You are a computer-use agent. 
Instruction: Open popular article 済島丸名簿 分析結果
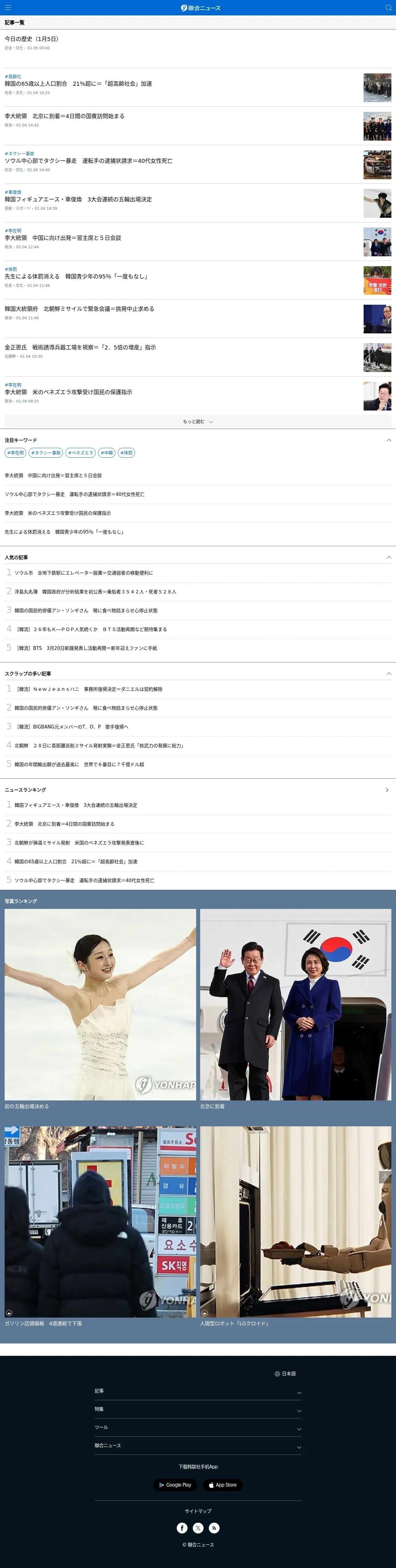click(x=96, y=592)
